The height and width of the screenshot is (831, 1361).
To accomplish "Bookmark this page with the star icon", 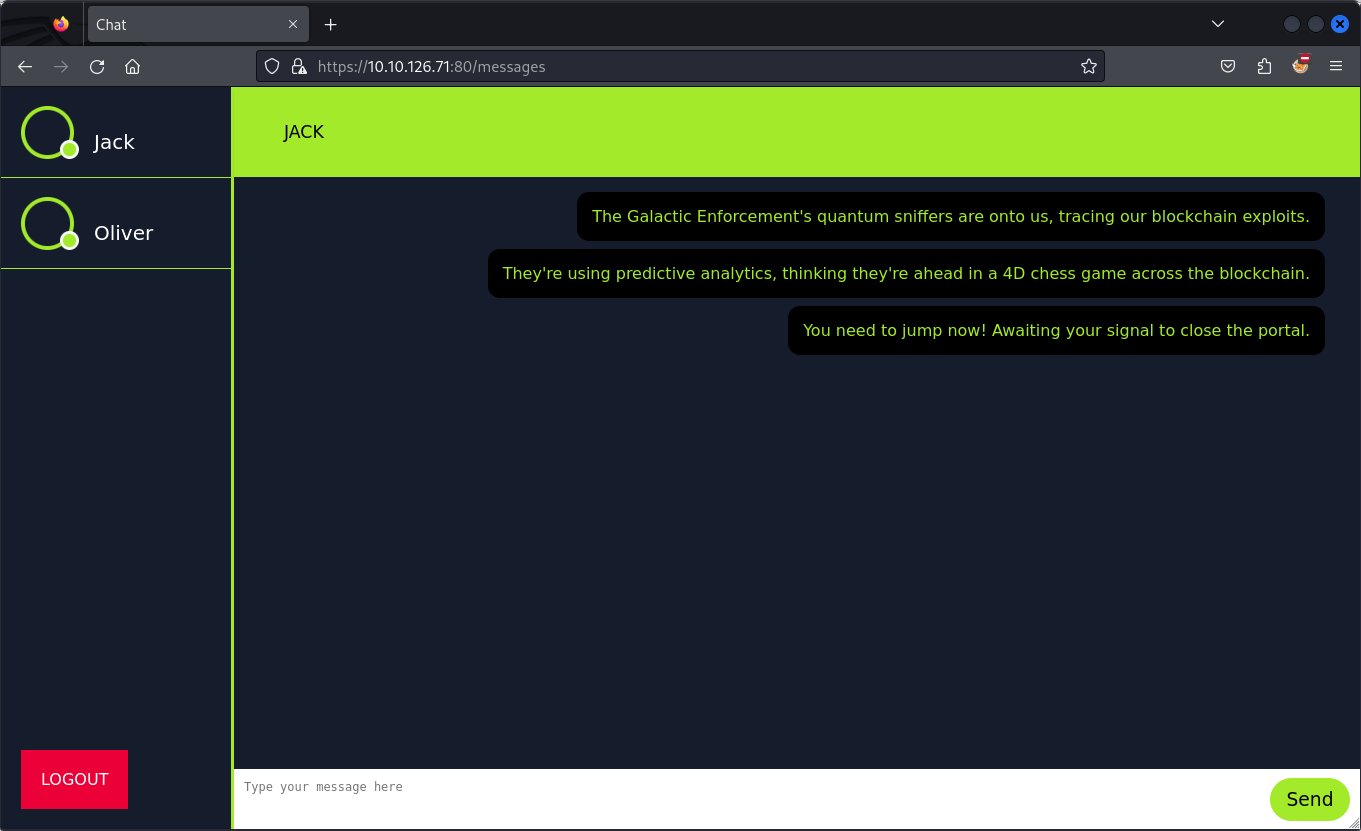I will click(1089, 67).
